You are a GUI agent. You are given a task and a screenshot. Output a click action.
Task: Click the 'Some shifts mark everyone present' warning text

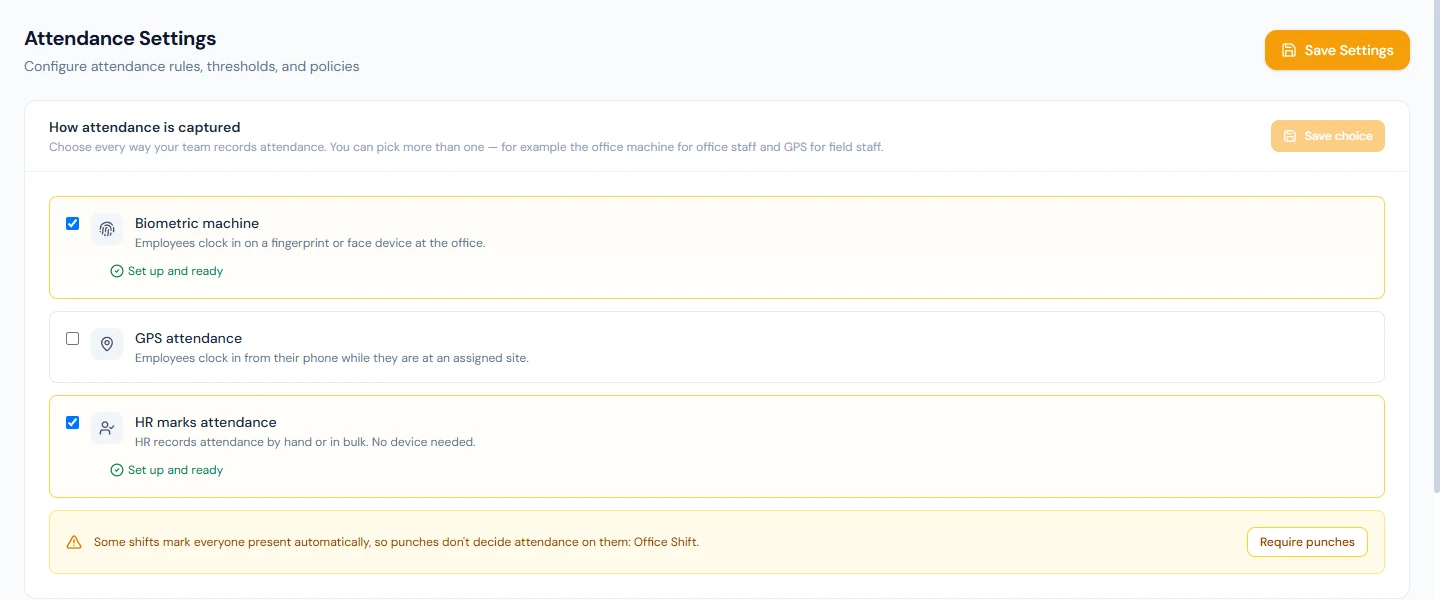pos(396,542)
